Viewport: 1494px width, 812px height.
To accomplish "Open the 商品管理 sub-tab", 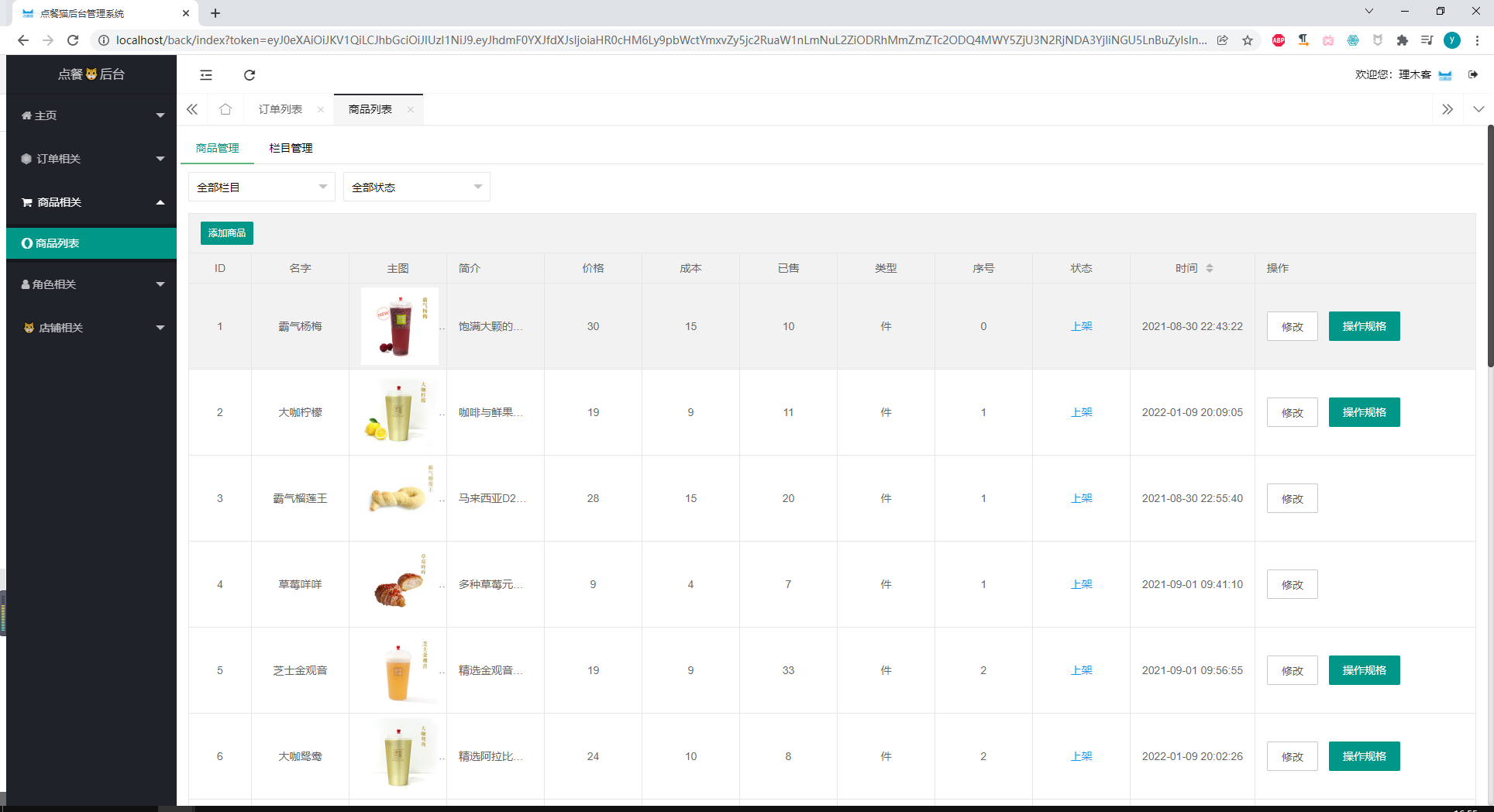I will [x=218, y=148].
